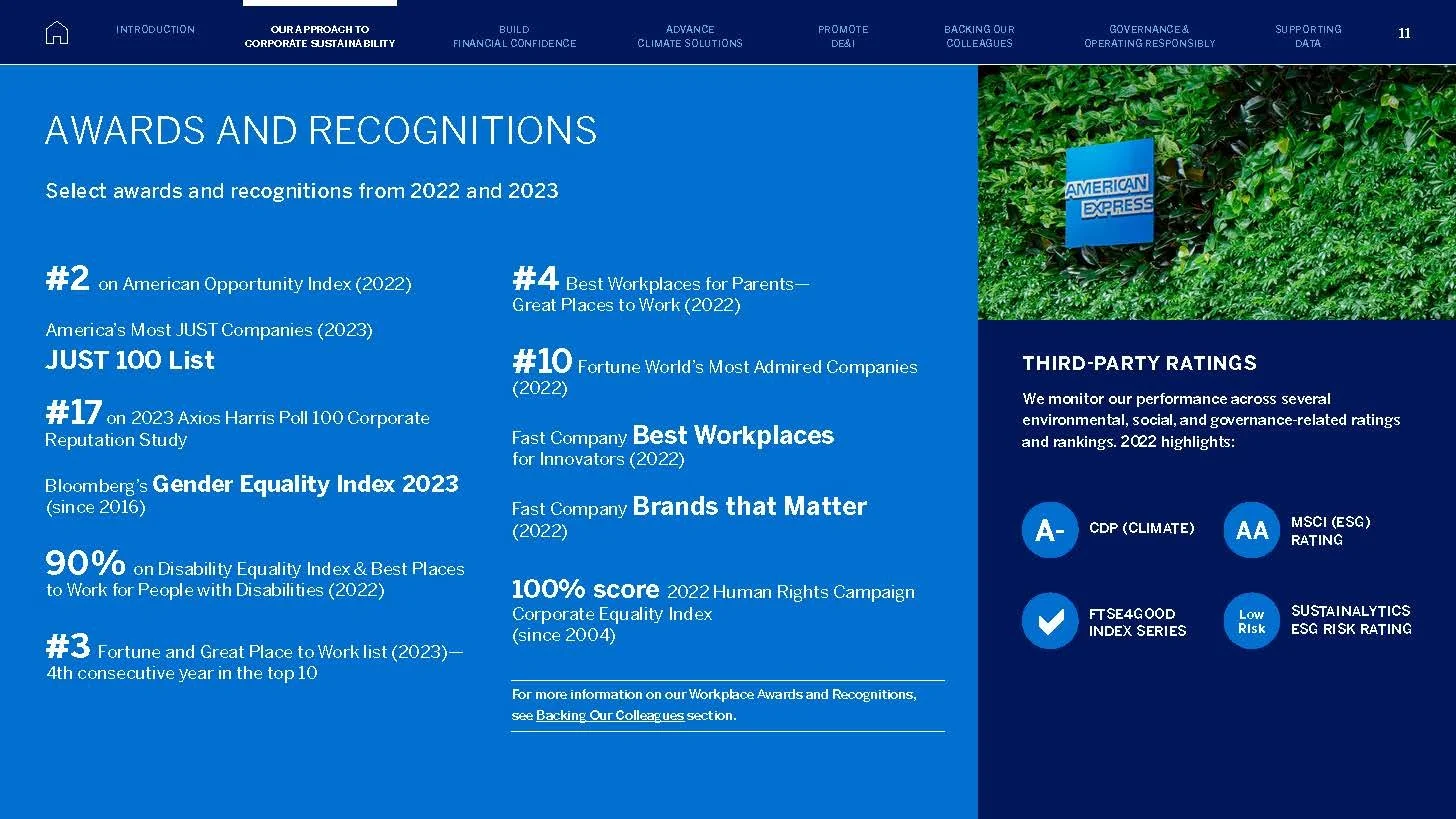Click the Low Risk Sustainalytics badge
The image size is (1456, 819).
[x=1251, y=621]
